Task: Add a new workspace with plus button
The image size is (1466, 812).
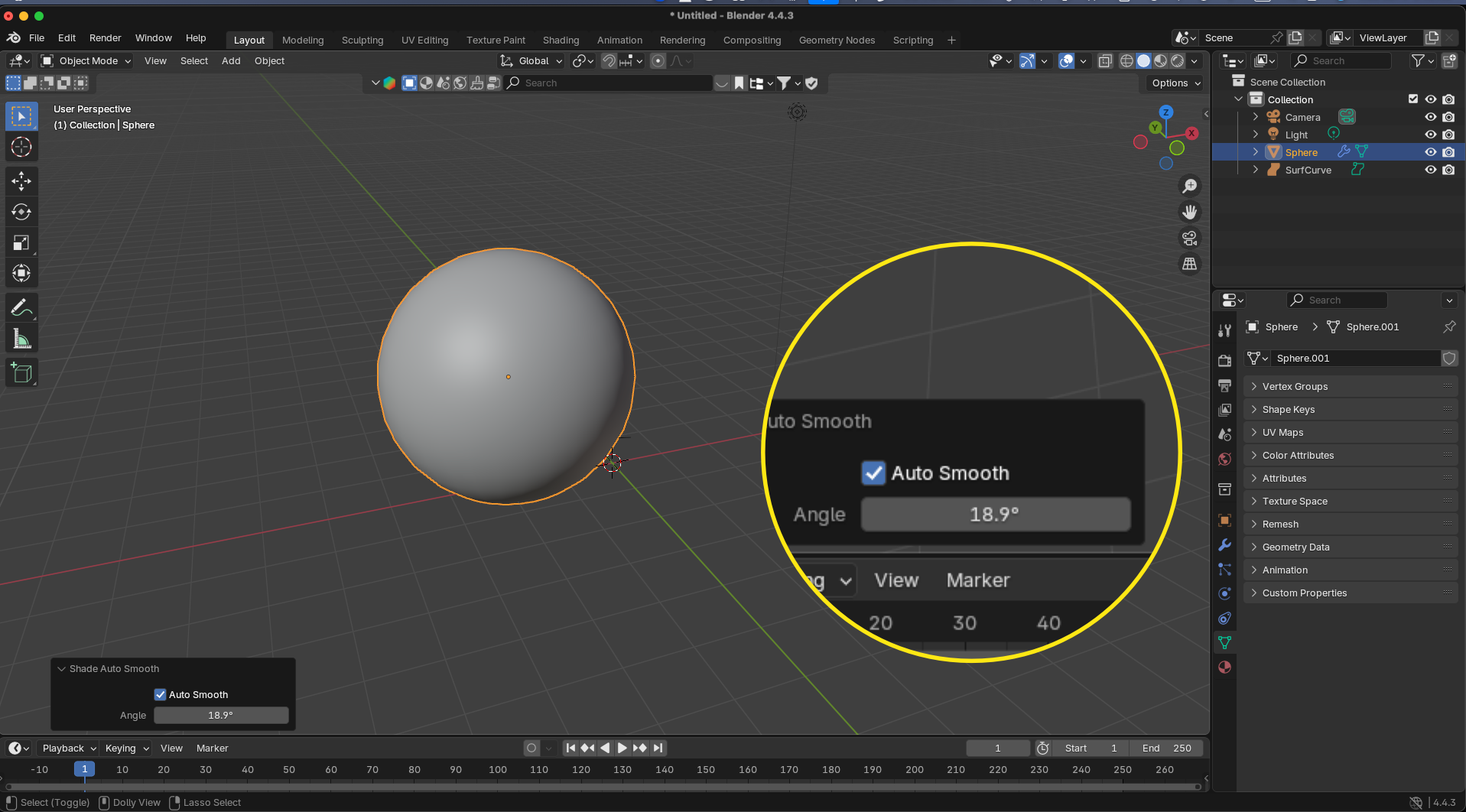Action: [x=951, y=40]
